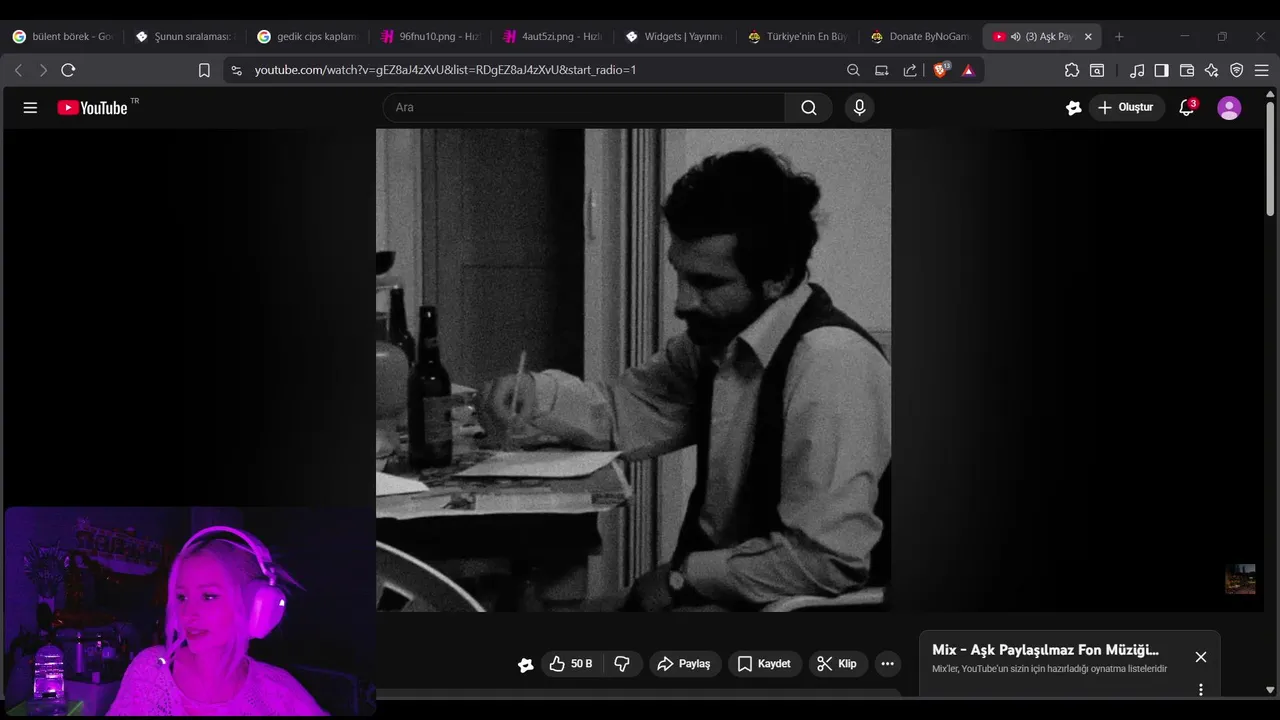The image size is (1280, 720).
Task: Click the Klip clip button
Action: point(837,664)
